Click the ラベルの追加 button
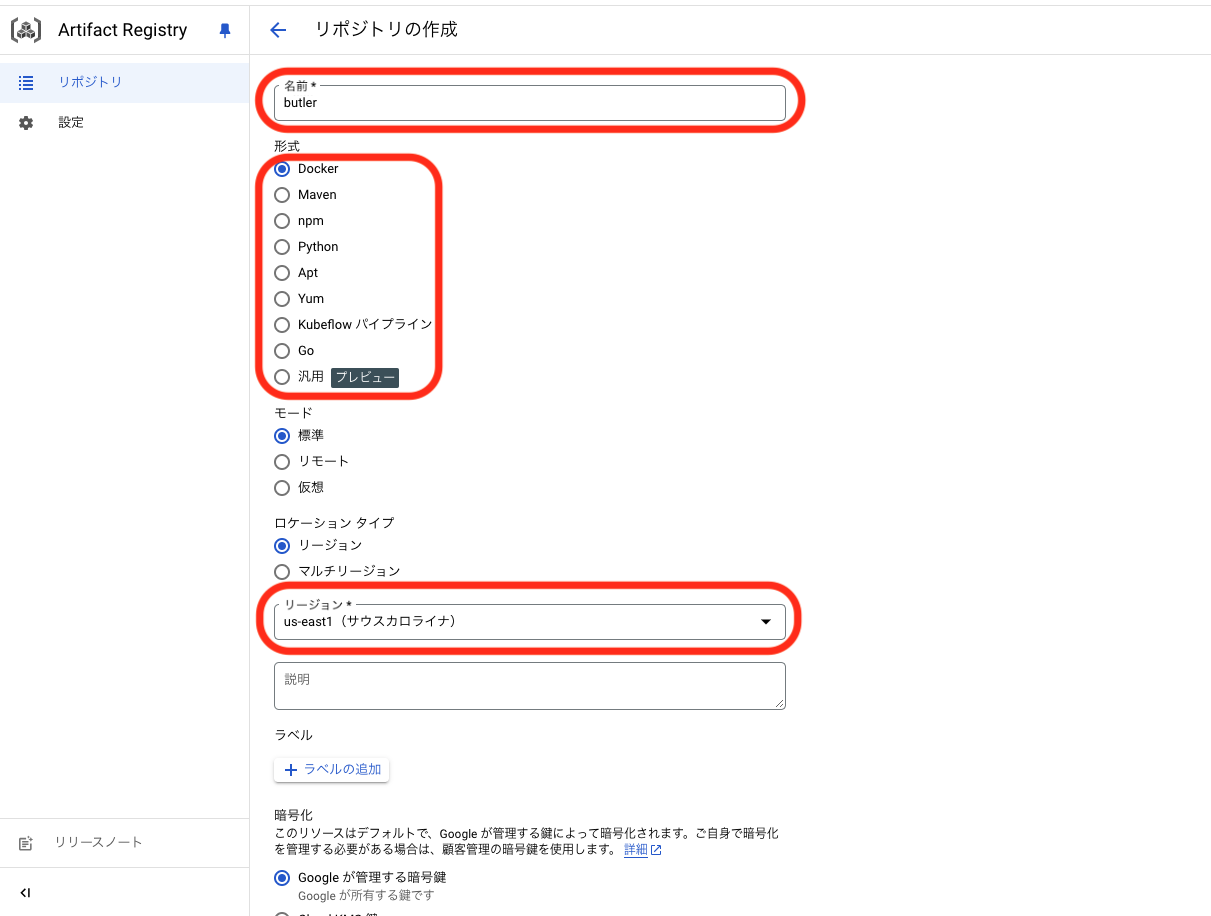The width and height of the screenshot is (1211, 916). pyautogui.click(x=331, y=769)
